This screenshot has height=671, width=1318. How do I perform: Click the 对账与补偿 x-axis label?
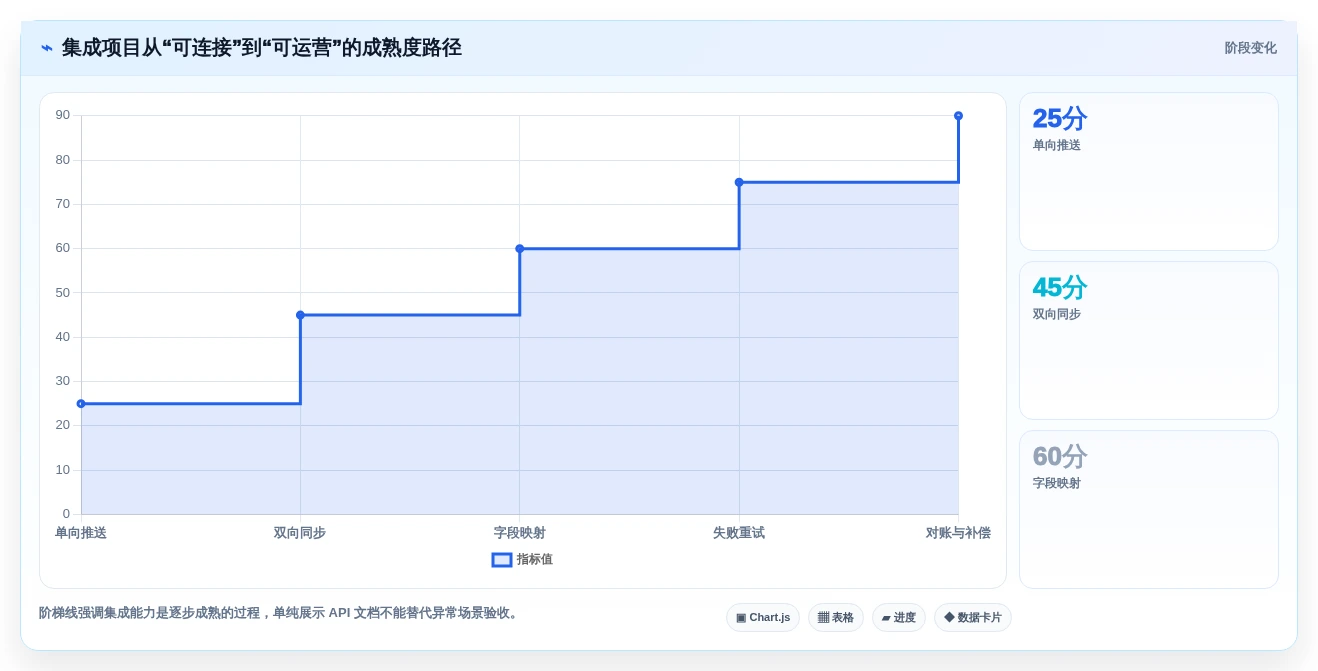(958, 533)
